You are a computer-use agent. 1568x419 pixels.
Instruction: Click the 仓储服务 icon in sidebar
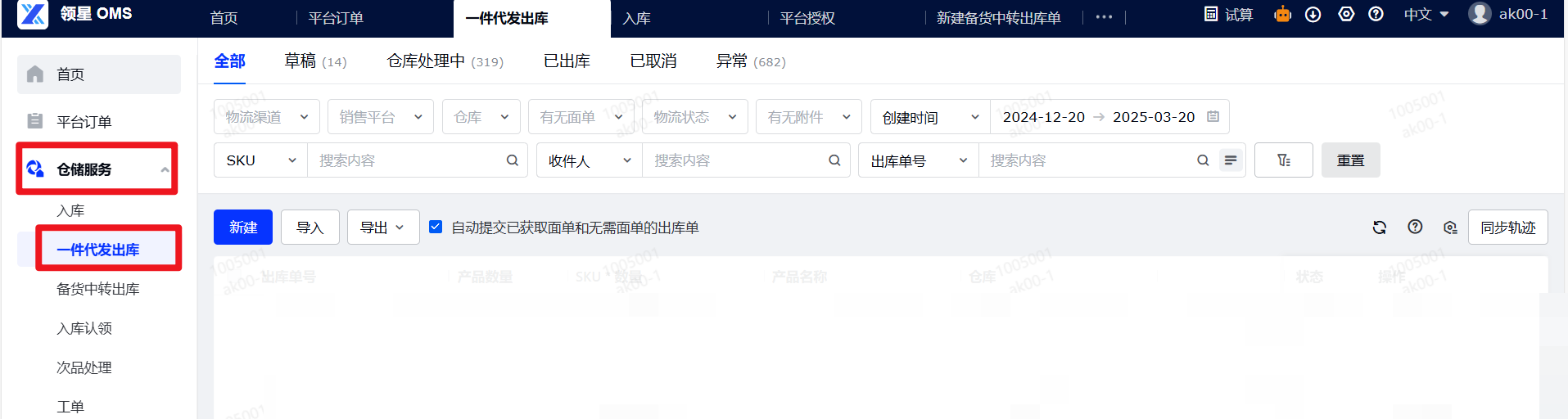[x=35, y=169]
